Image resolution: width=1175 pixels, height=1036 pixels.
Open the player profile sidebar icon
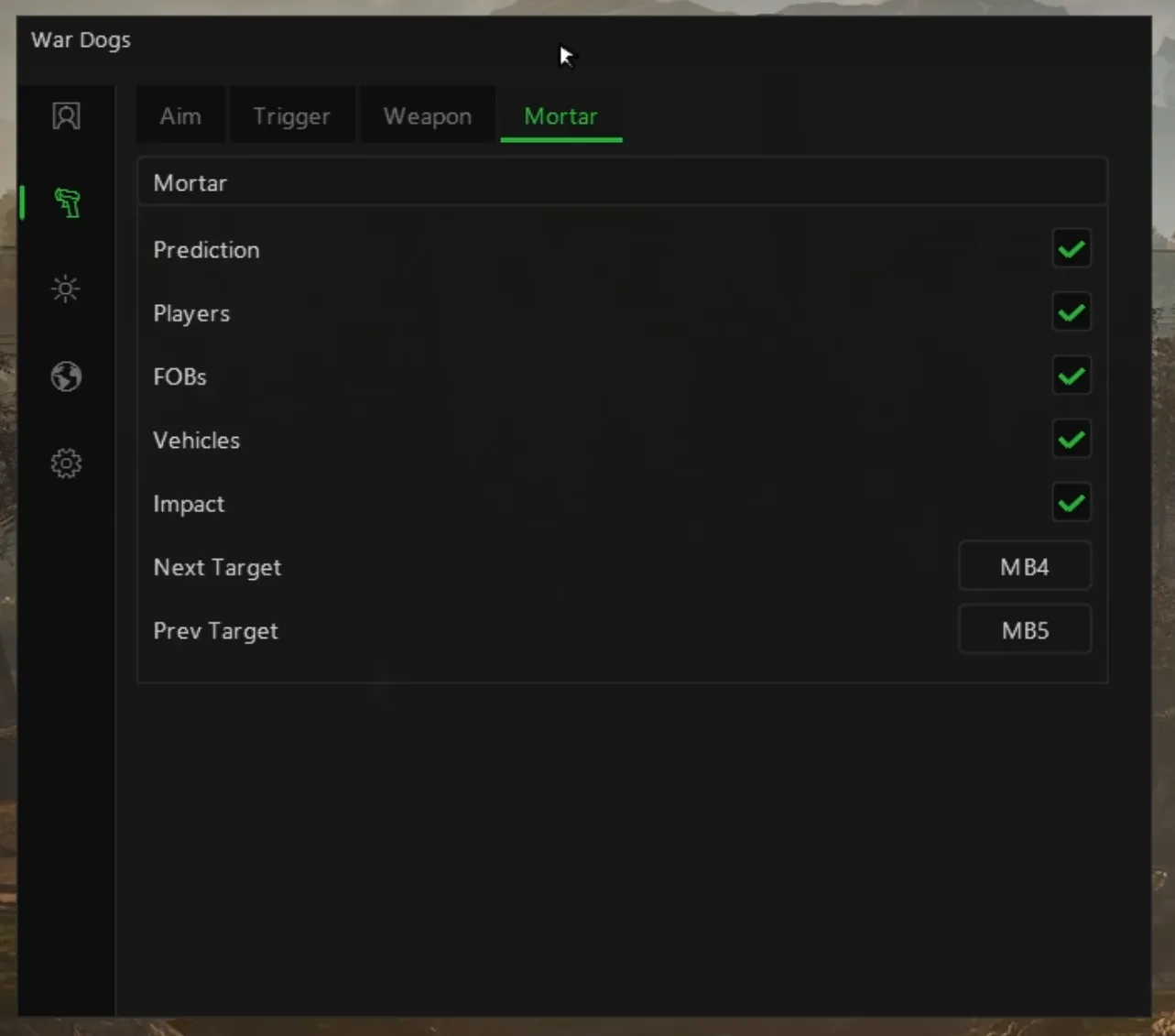66,115
